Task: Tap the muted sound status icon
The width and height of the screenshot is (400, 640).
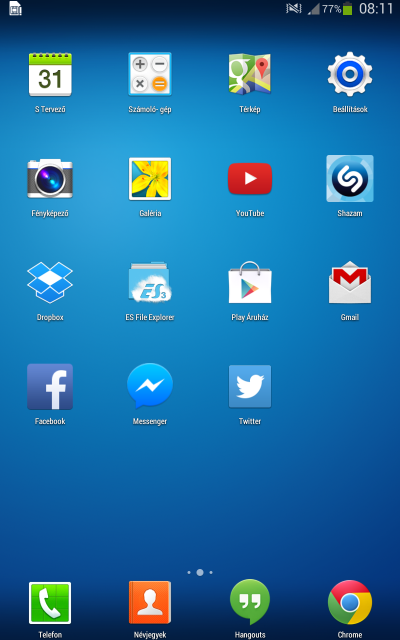Action: 294,9
